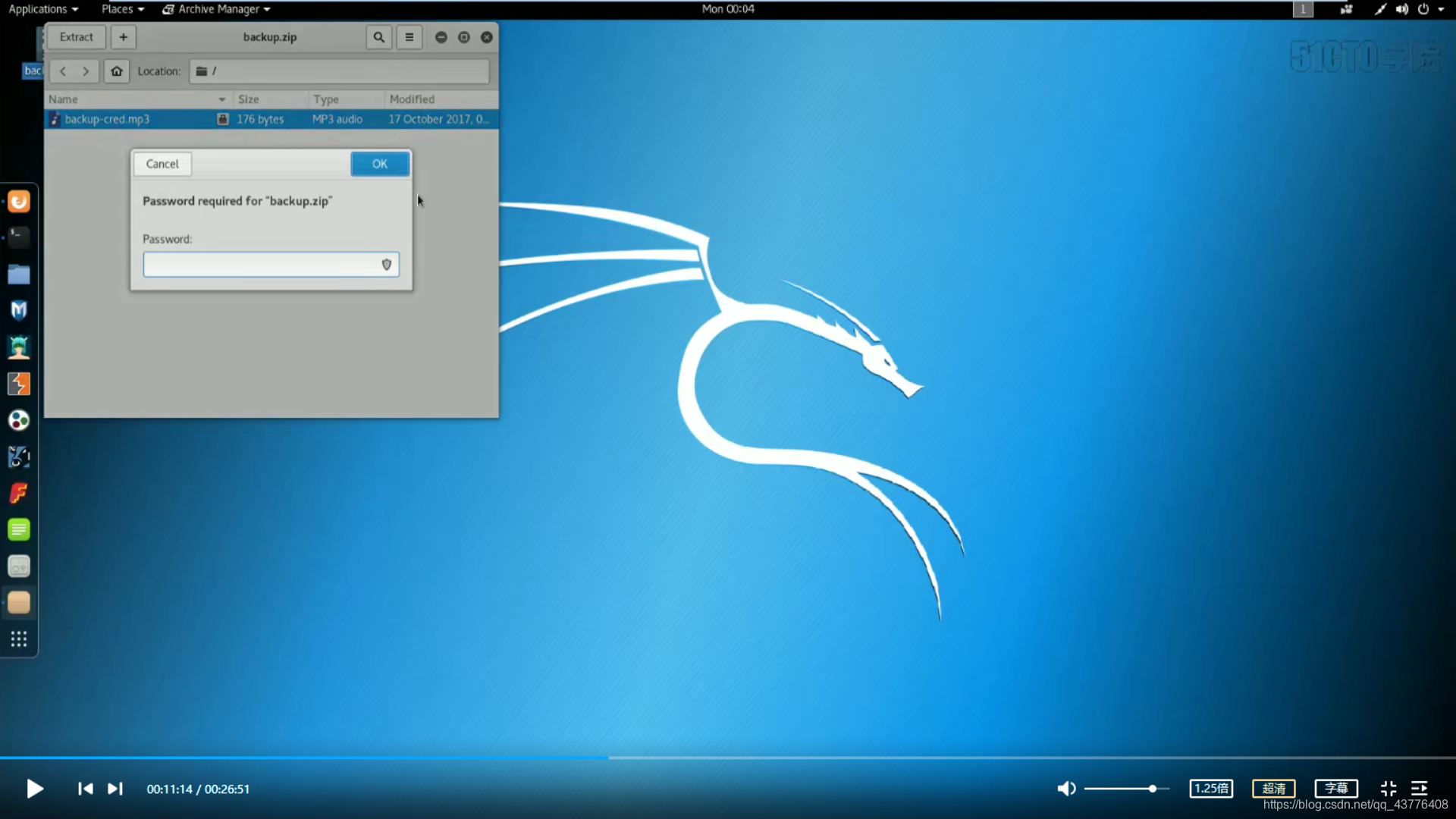
Task: Click OK to confirm password entry
Action: 379,163
